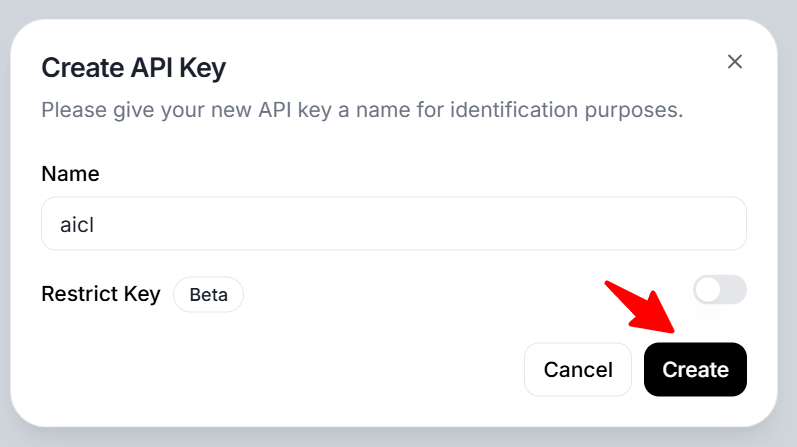Confirm creating the API key named aicl
Viewport: 797px width, 447px height.
[695, 370]
